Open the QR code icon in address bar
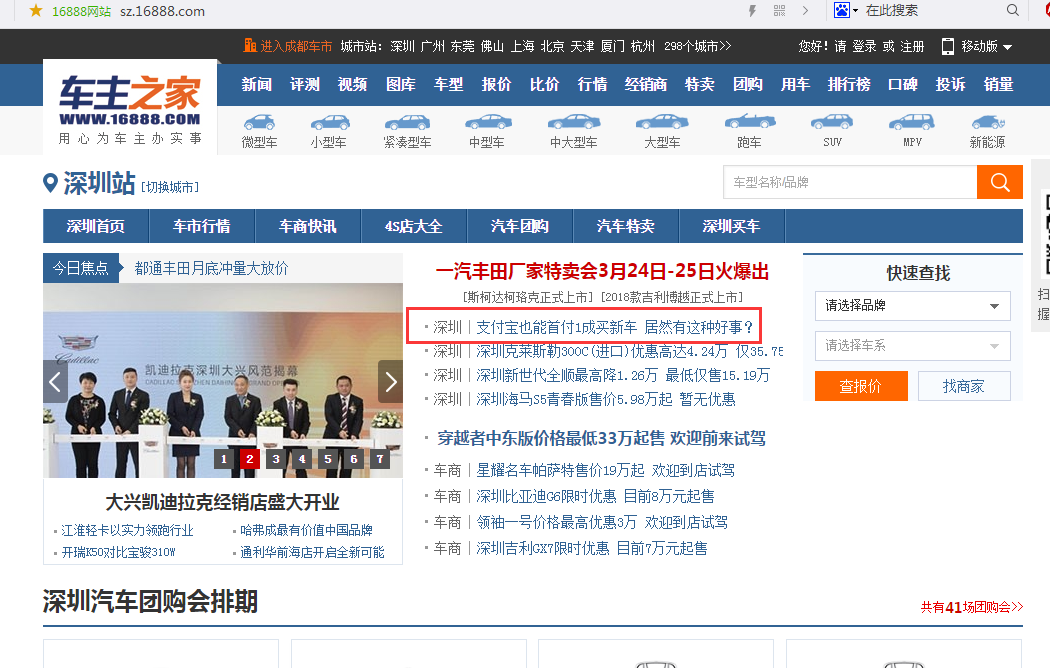The image size is (1050, 668). (x=779, y=11)
